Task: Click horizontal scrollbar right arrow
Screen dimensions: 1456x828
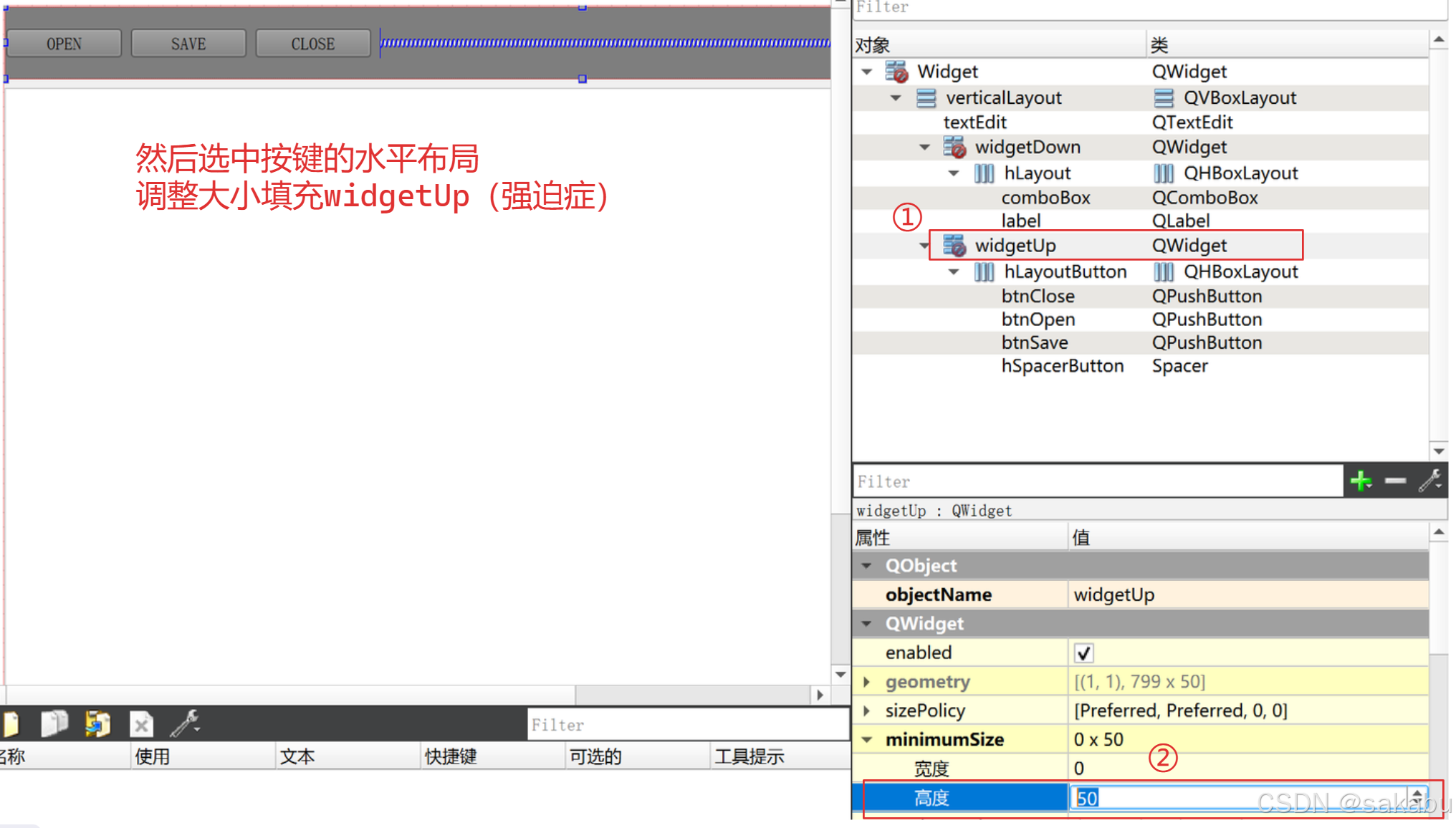Action: [820, 695]
